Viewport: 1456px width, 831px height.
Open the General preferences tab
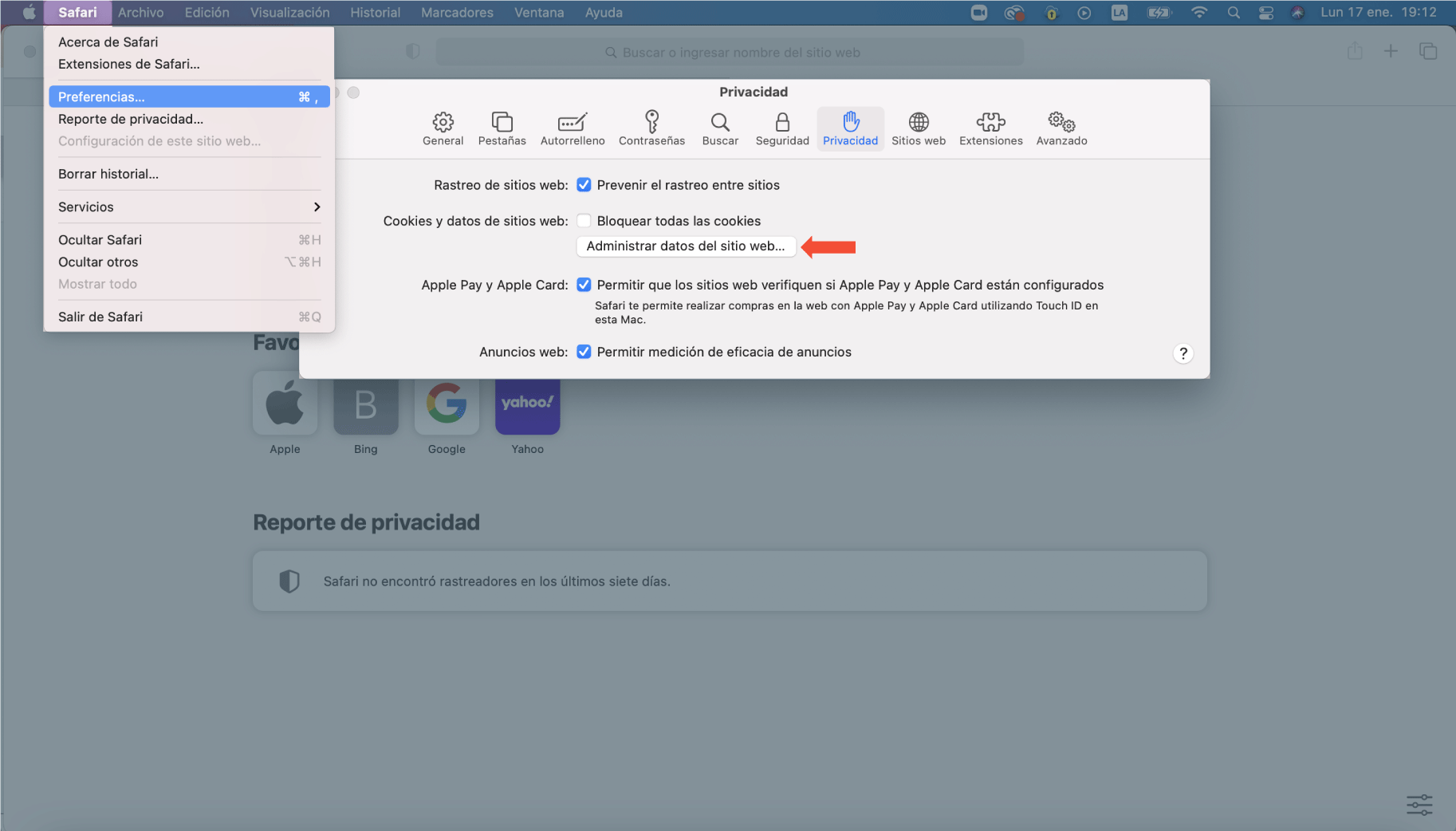coord(443,129)
